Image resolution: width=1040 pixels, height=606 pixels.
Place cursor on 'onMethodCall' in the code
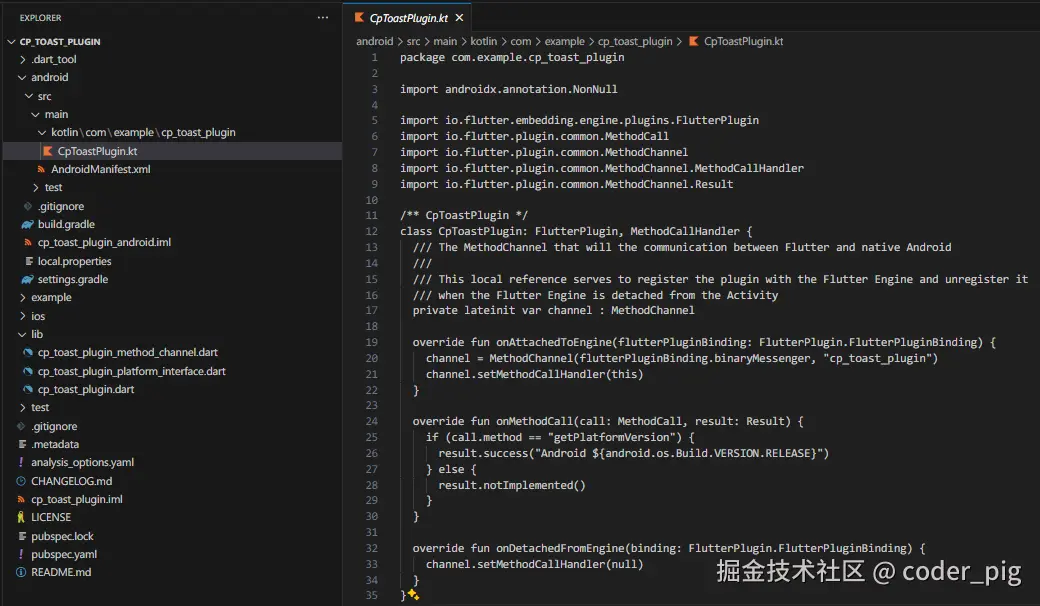click(534, 421)
